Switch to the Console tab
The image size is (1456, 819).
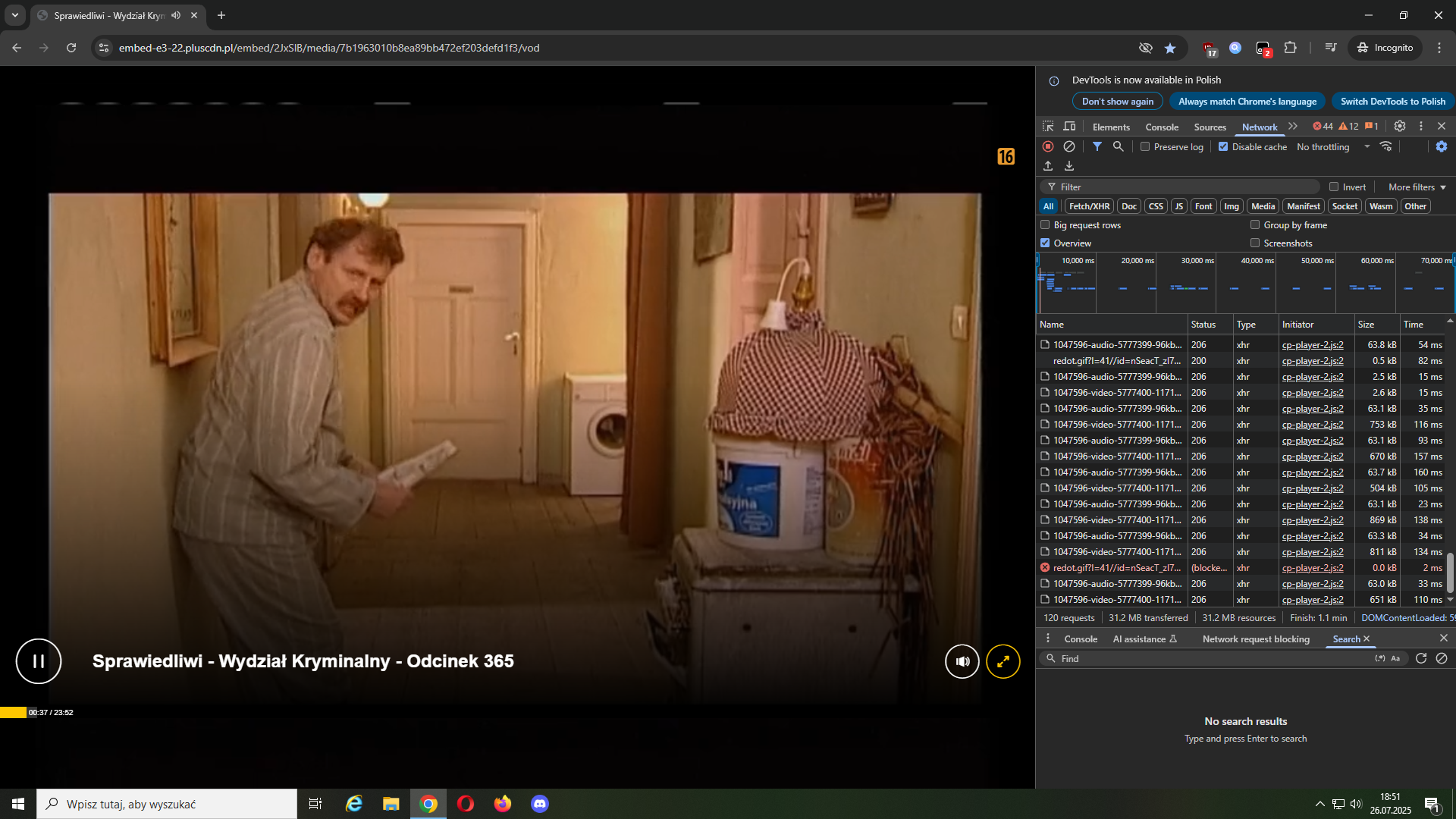tap(1162, 127)
